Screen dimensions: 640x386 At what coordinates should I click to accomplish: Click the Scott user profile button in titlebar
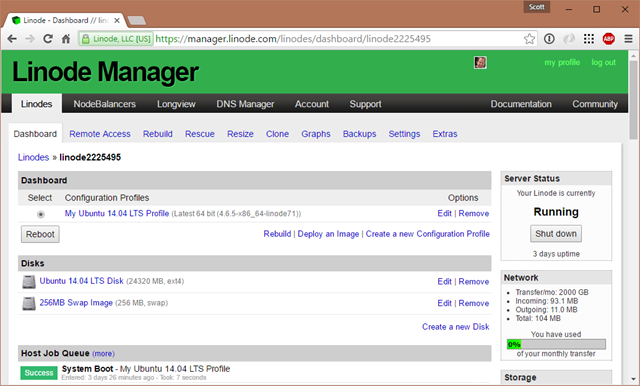coord(536,7)
